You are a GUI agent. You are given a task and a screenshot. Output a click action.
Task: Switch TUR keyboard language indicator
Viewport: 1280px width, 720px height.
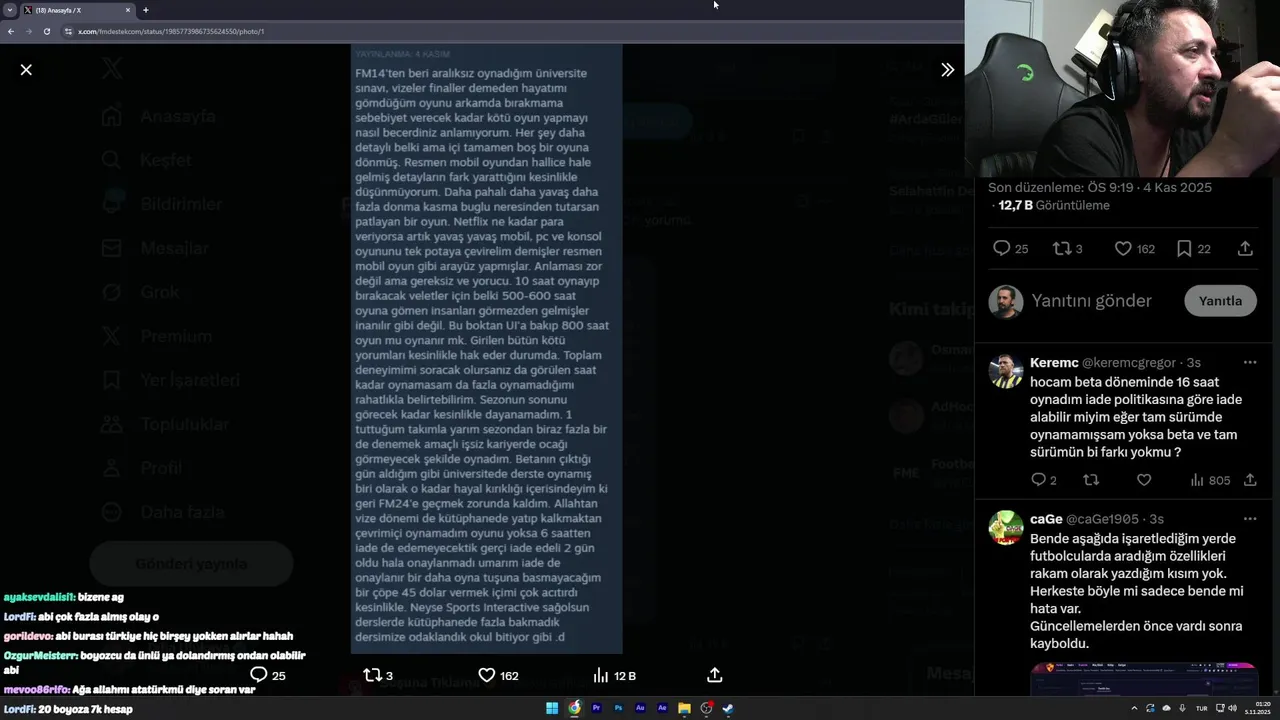pyautogui.click(x=1201, y=708)
